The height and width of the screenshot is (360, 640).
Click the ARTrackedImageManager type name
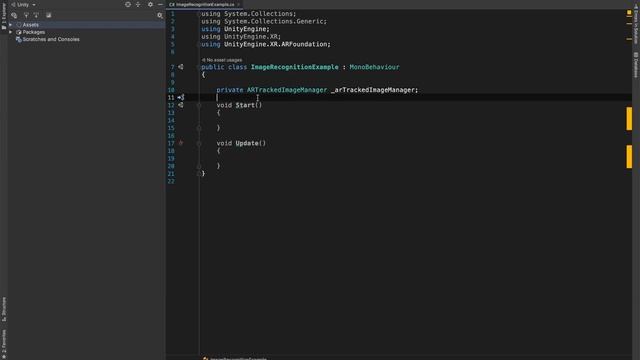[x=287, y=90]
